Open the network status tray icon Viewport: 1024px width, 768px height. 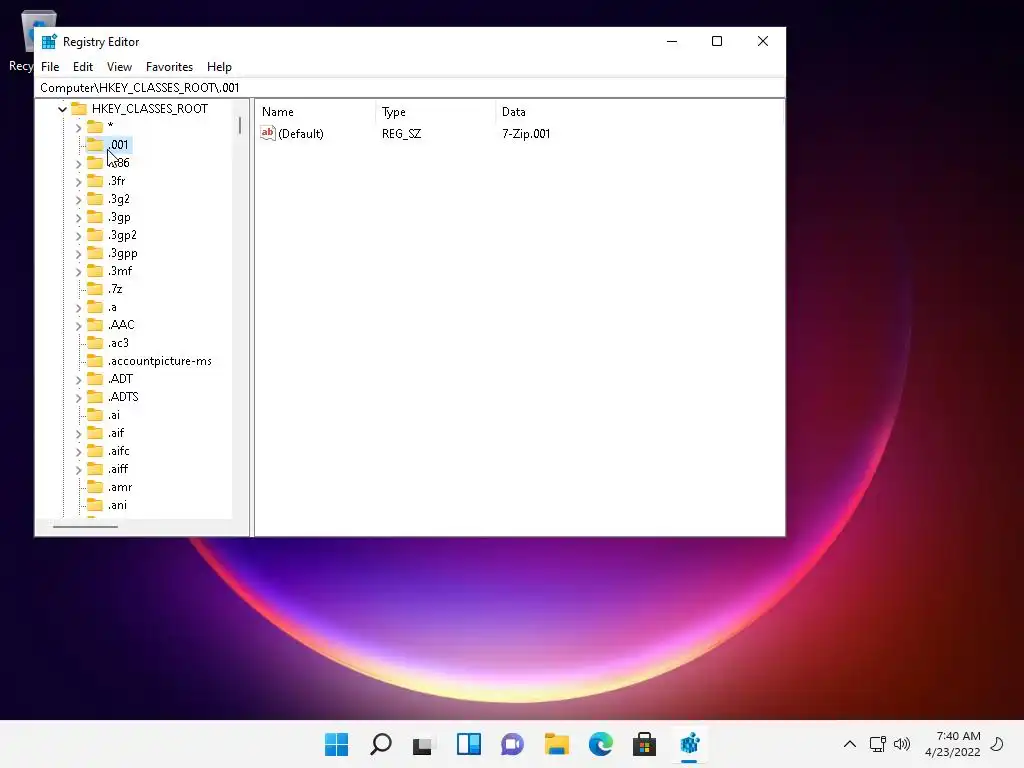(x=877, y=744)
